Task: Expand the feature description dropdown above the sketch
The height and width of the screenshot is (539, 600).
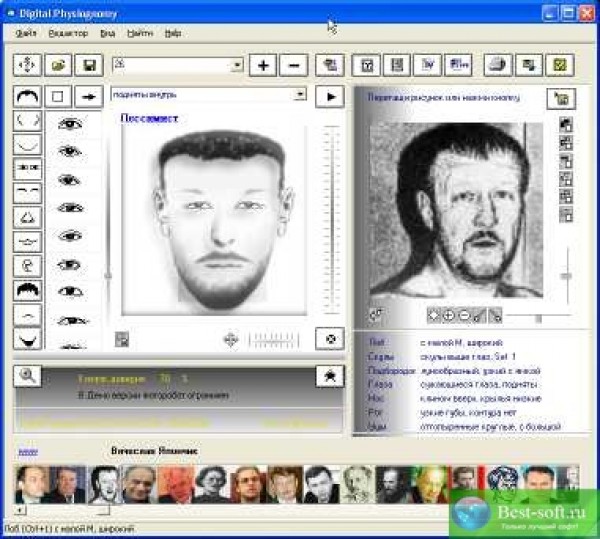Action: (x=299, y=95)
